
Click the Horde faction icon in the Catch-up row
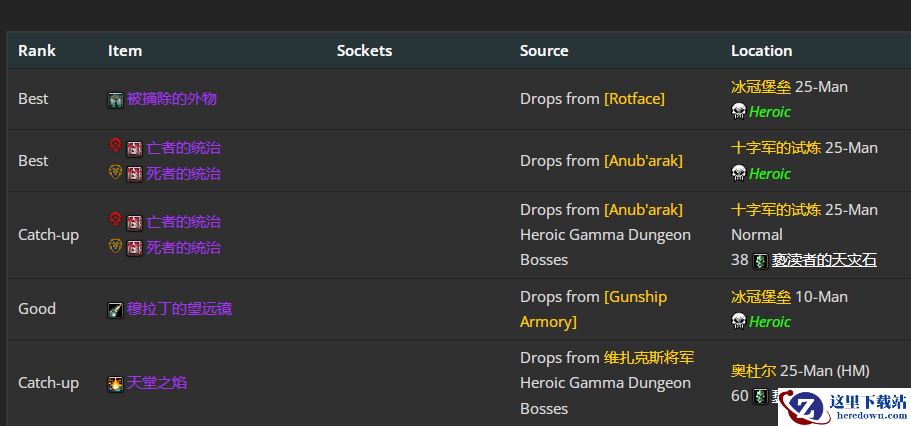point(115,220)
